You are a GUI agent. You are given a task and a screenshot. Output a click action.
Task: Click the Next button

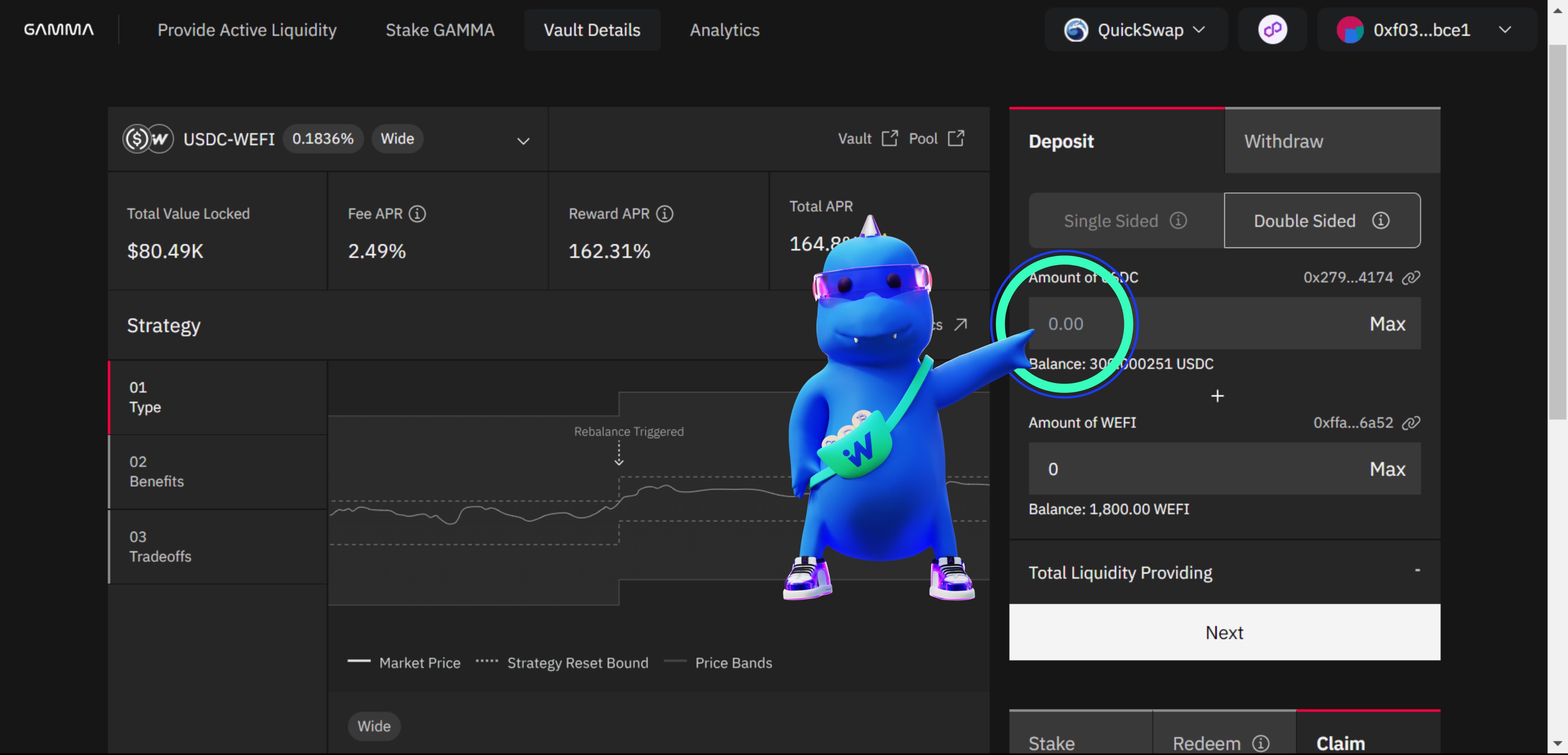coord(1224,632)
